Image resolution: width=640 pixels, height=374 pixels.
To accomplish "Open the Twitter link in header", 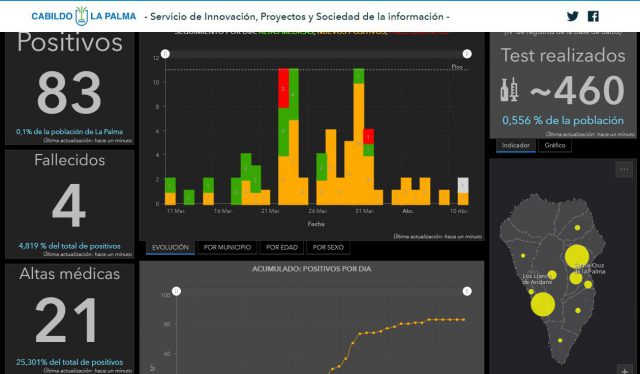I will tap(573, 16).
